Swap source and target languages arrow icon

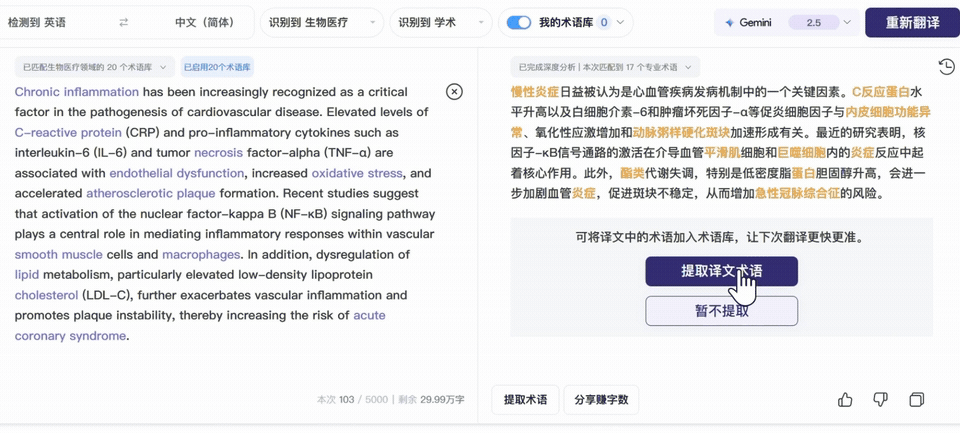(124, 23)
